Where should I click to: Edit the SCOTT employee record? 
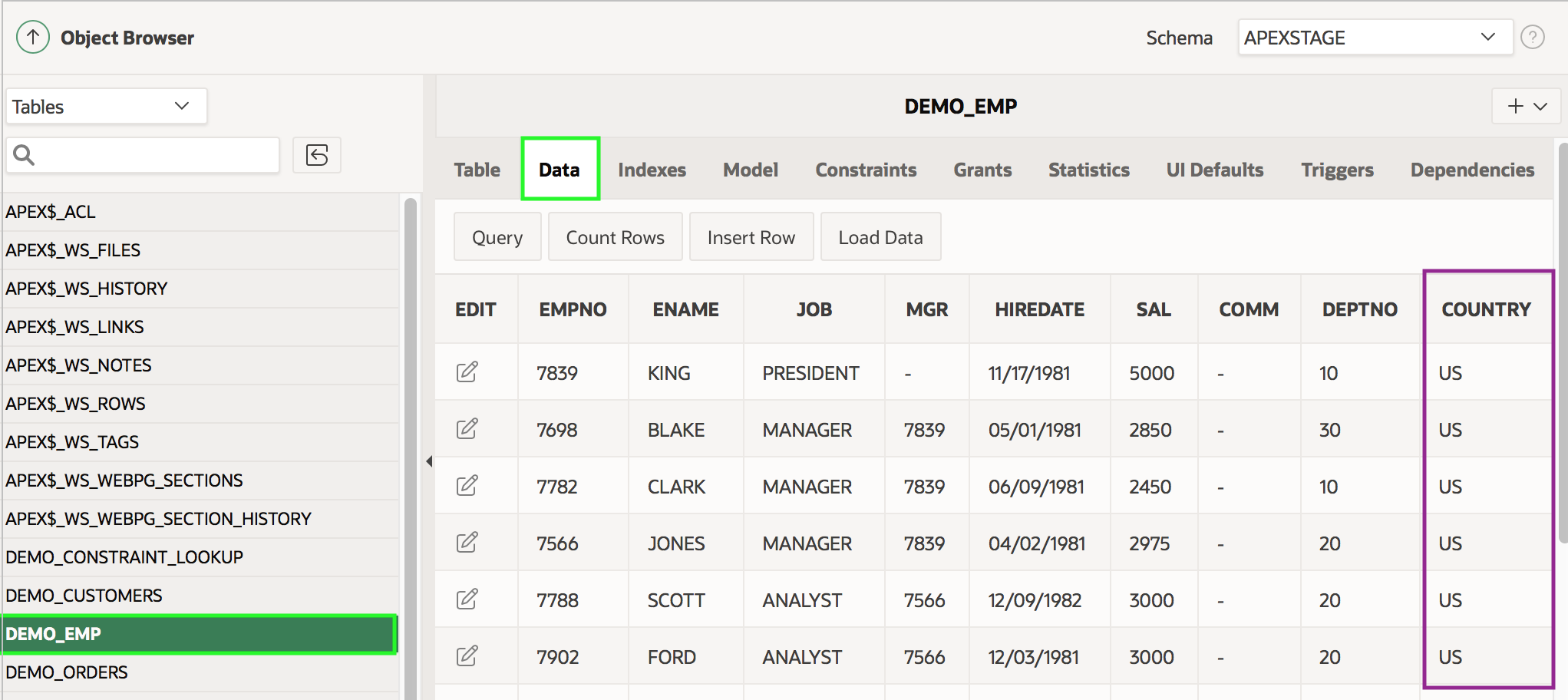[467, 599]
